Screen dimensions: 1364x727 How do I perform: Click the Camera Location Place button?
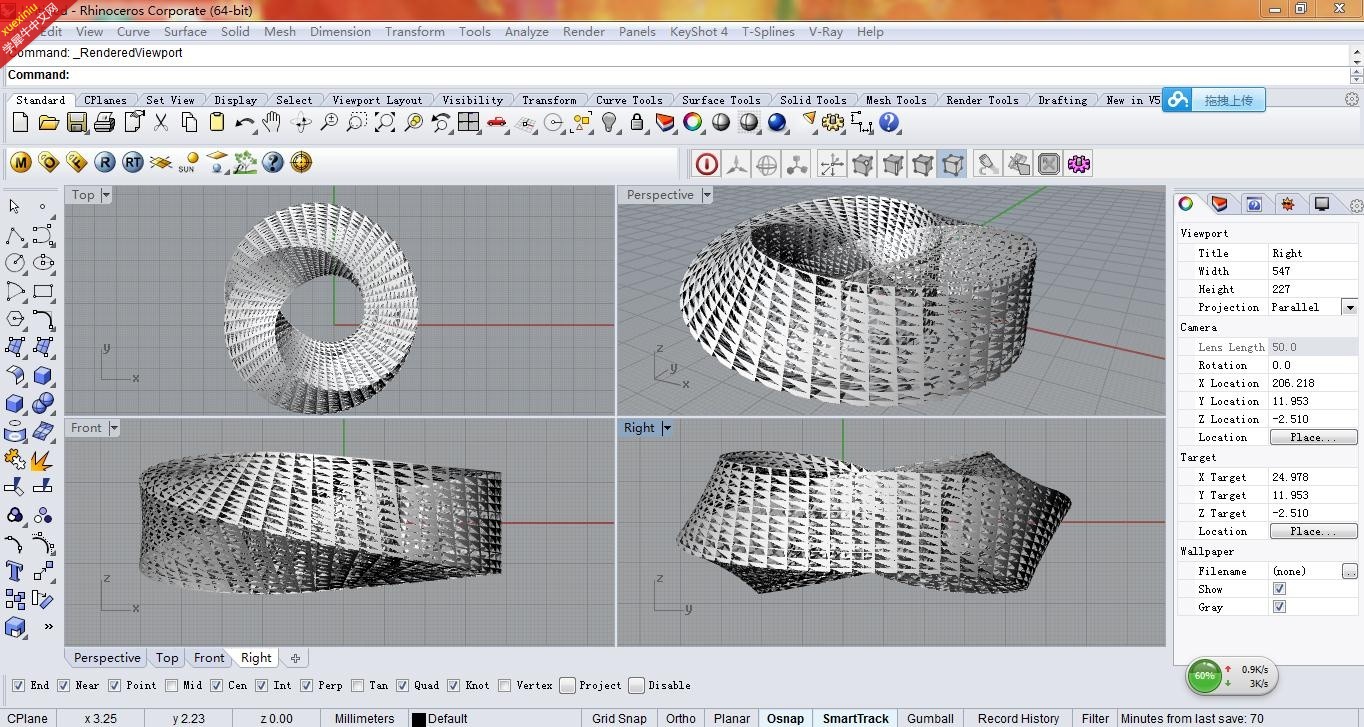[x=1313, y=437]
